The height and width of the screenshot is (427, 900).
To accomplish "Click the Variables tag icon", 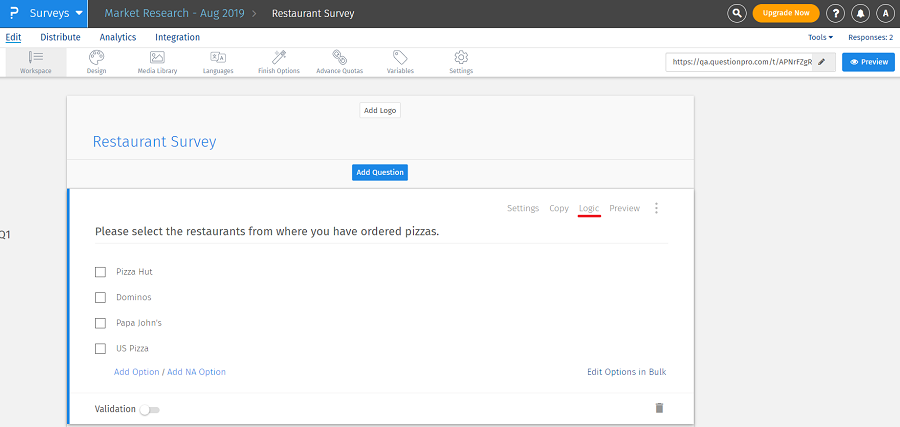I will click(x=400, y=58).
